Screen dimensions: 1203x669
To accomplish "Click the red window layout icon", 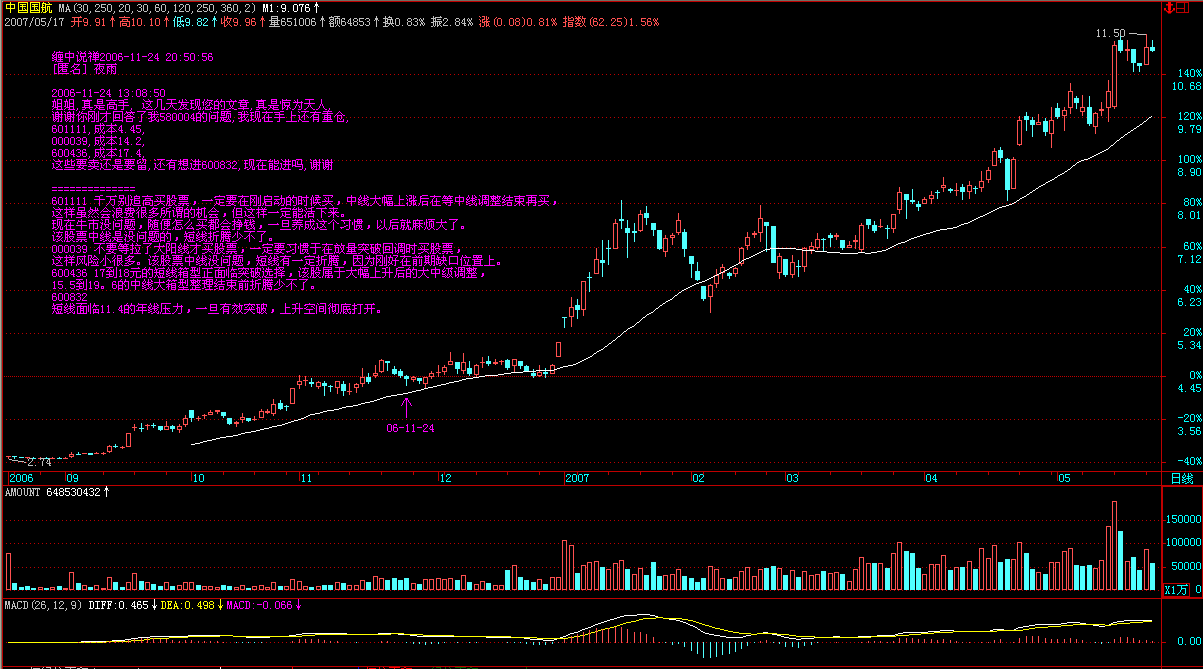I will pos(1184,7).
